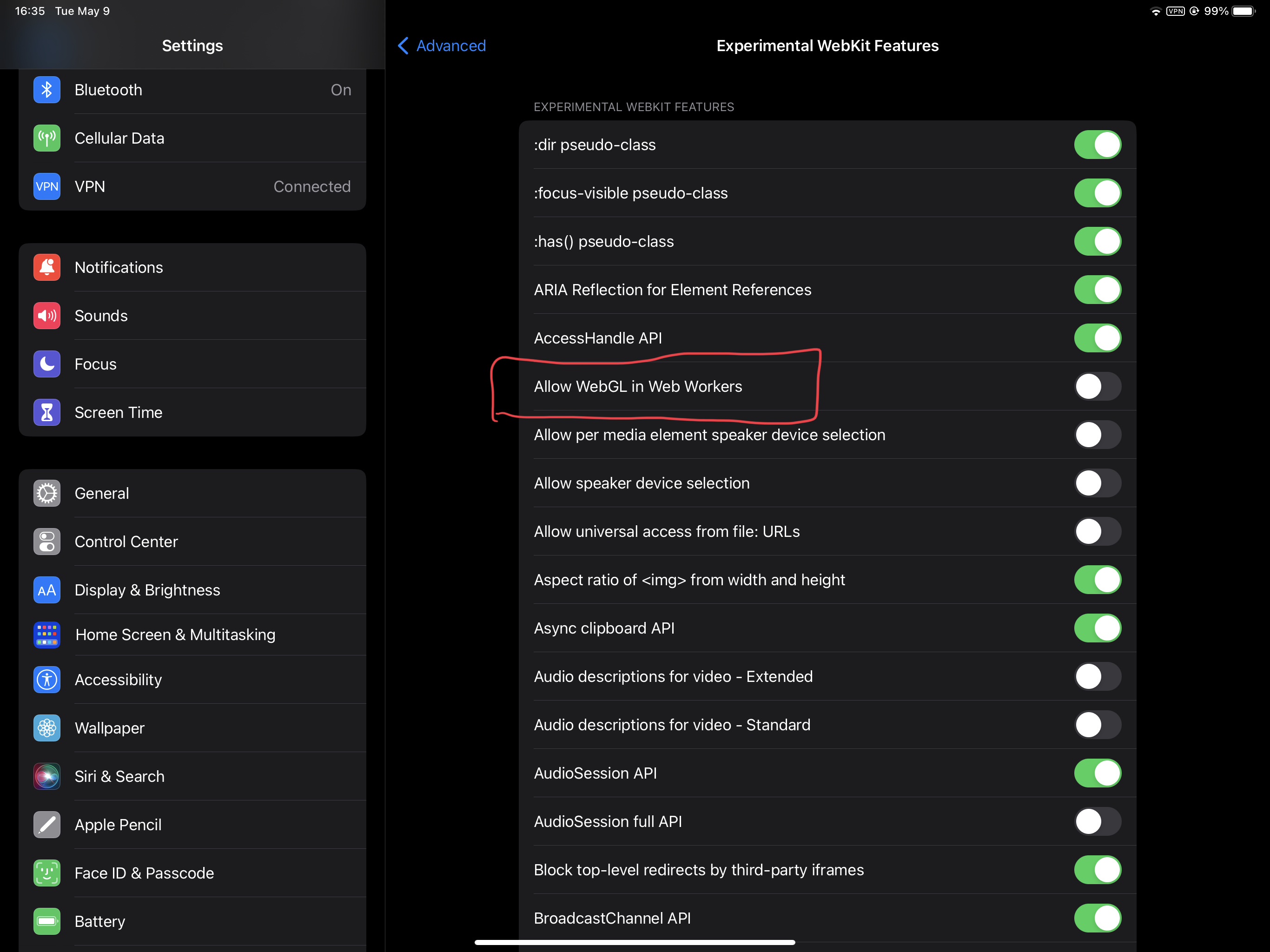Tap the Control Center icon
Screen dimensions: 1270x952
point(46,542)
